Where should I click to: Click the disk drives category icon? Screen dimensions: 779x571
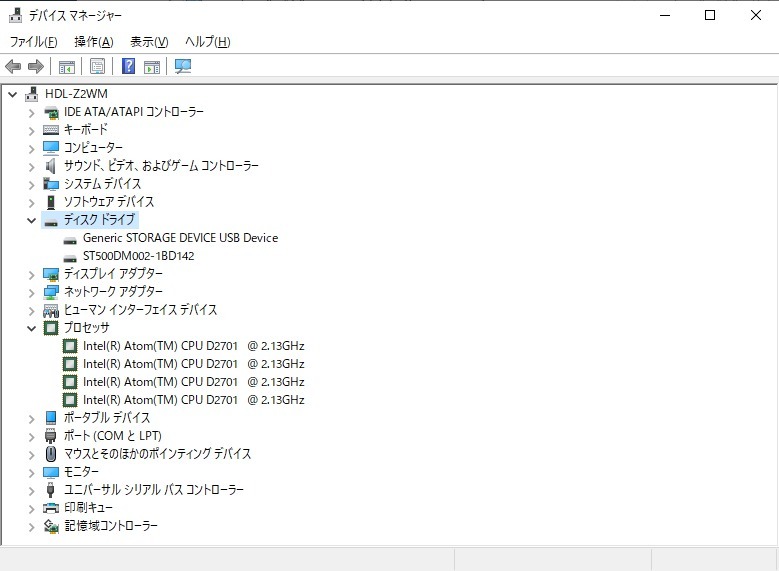pyautogui.click(x=51, y=221)
